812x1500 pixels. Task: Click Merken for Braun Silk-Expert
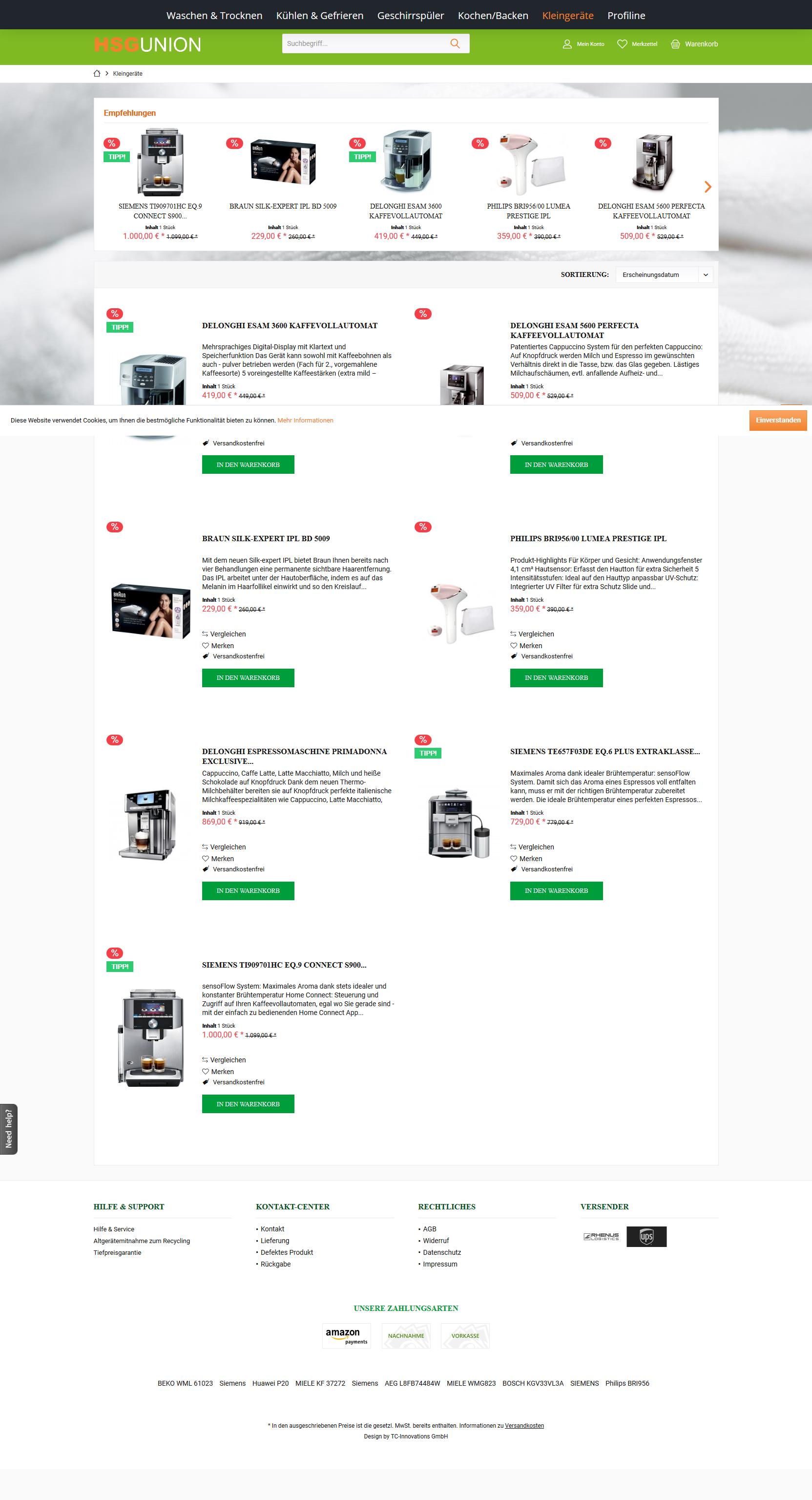point(218,646)
